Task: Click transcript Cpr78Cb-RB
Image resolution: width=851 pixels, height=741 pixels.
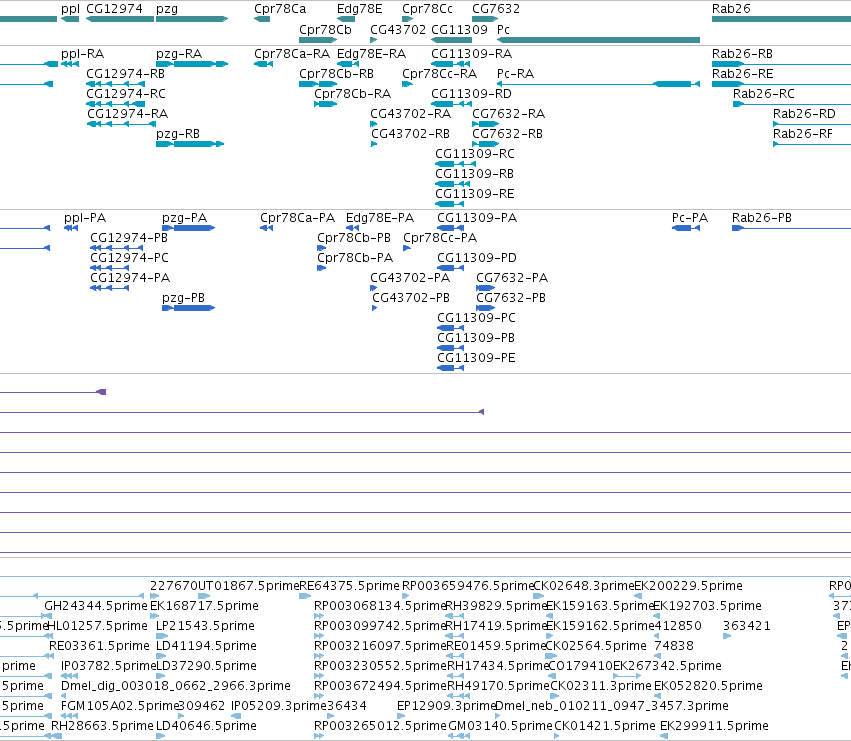Action: (x=336, y=74)
